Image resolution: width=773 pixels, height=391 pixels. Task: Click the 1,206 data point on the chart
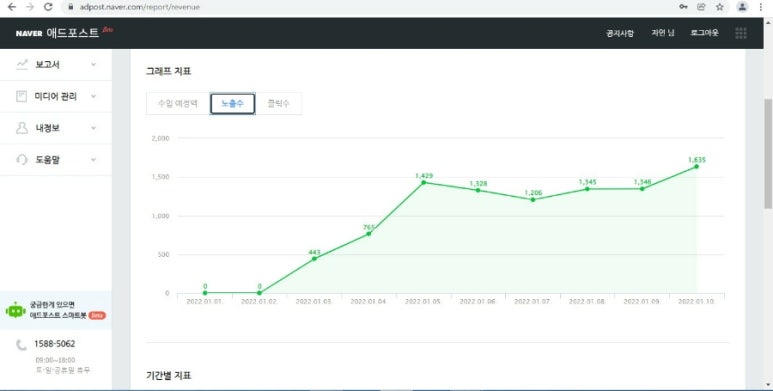[x=532, y=200]
